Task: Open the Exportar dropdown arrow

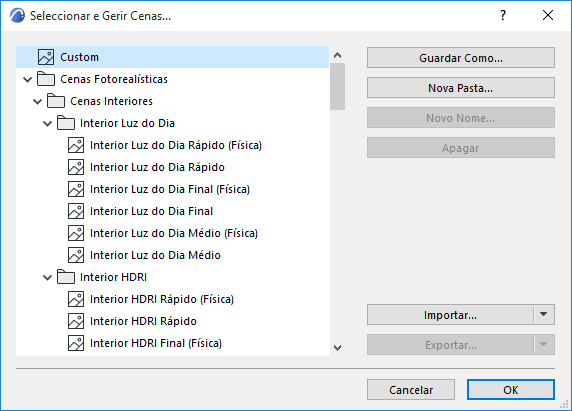Action: point(544,344)
